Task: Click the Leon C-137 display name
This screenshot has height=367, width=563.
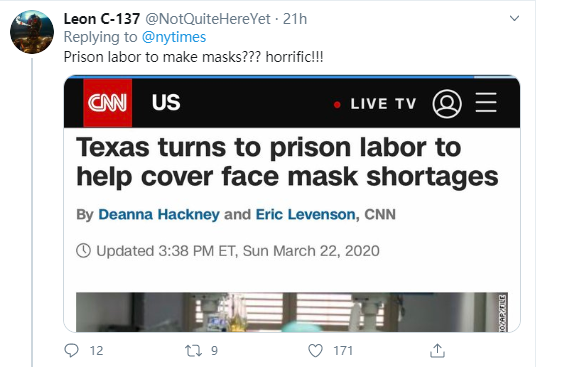Action: point(102,19)
